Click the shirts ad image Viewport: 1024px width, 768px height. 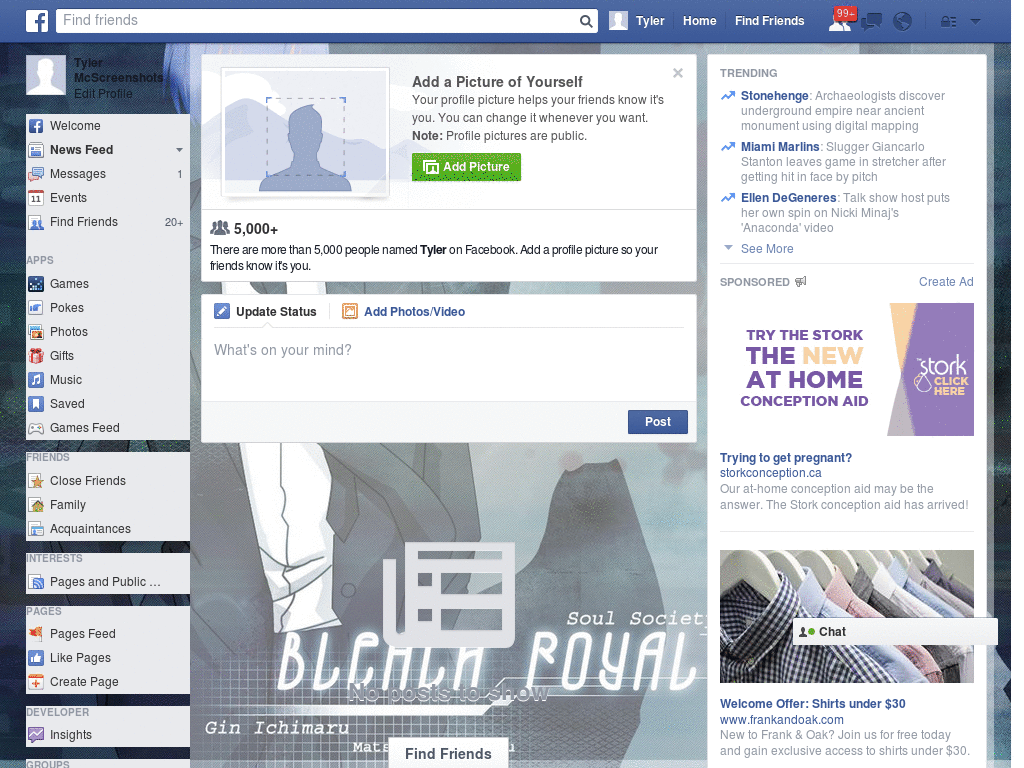[846, 616]
